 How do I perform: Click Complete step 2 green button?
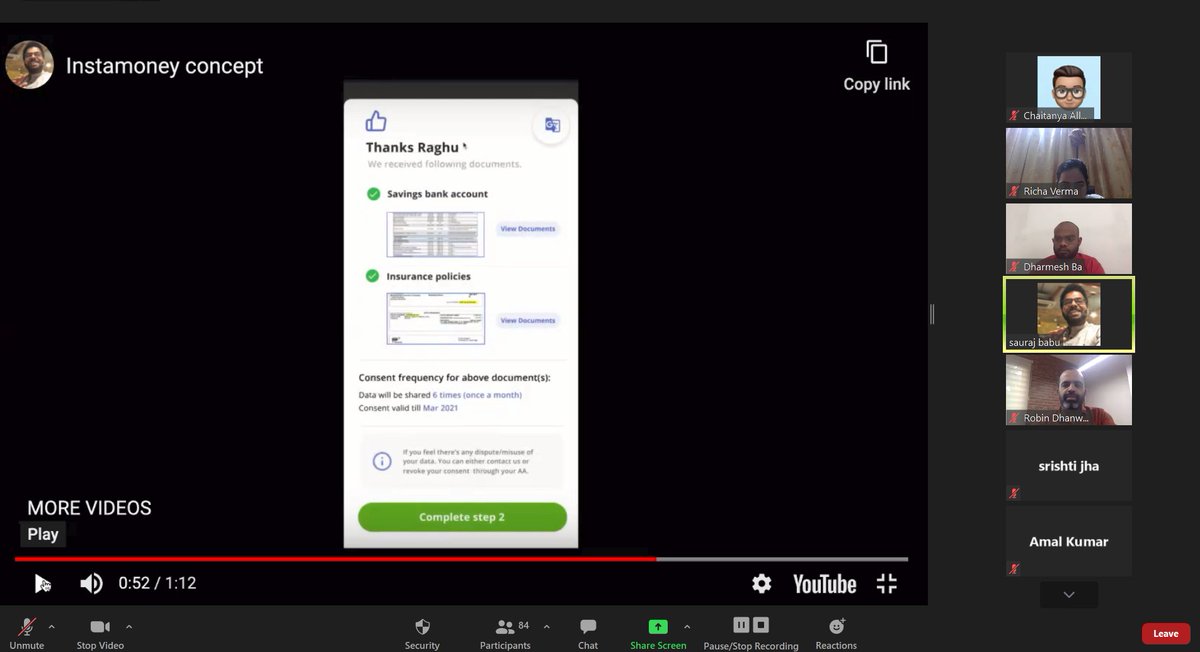click(x=462, y=517)
